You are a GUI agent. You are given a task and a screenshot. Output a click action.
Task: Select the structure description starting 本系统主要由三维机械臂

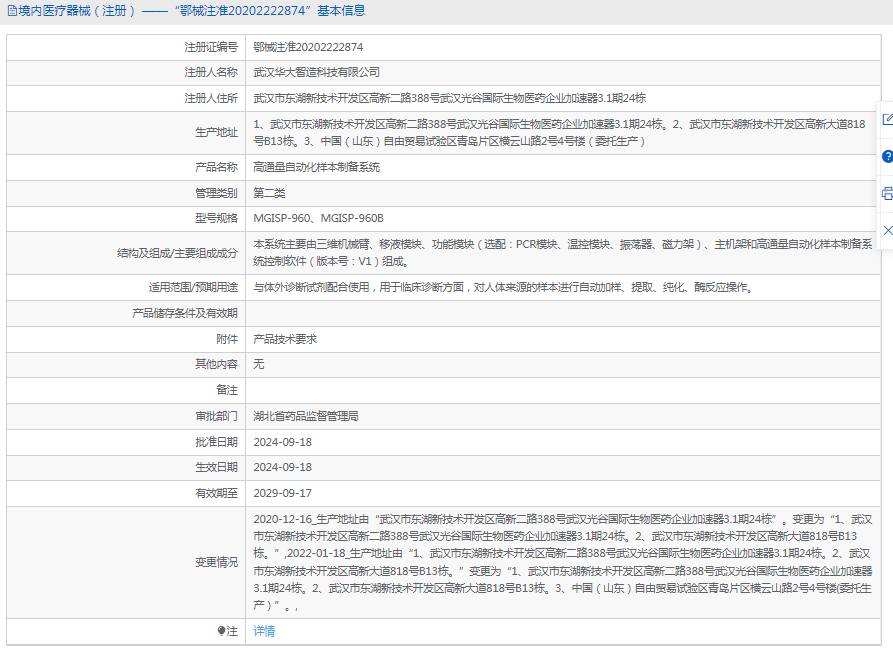[563, 253]
